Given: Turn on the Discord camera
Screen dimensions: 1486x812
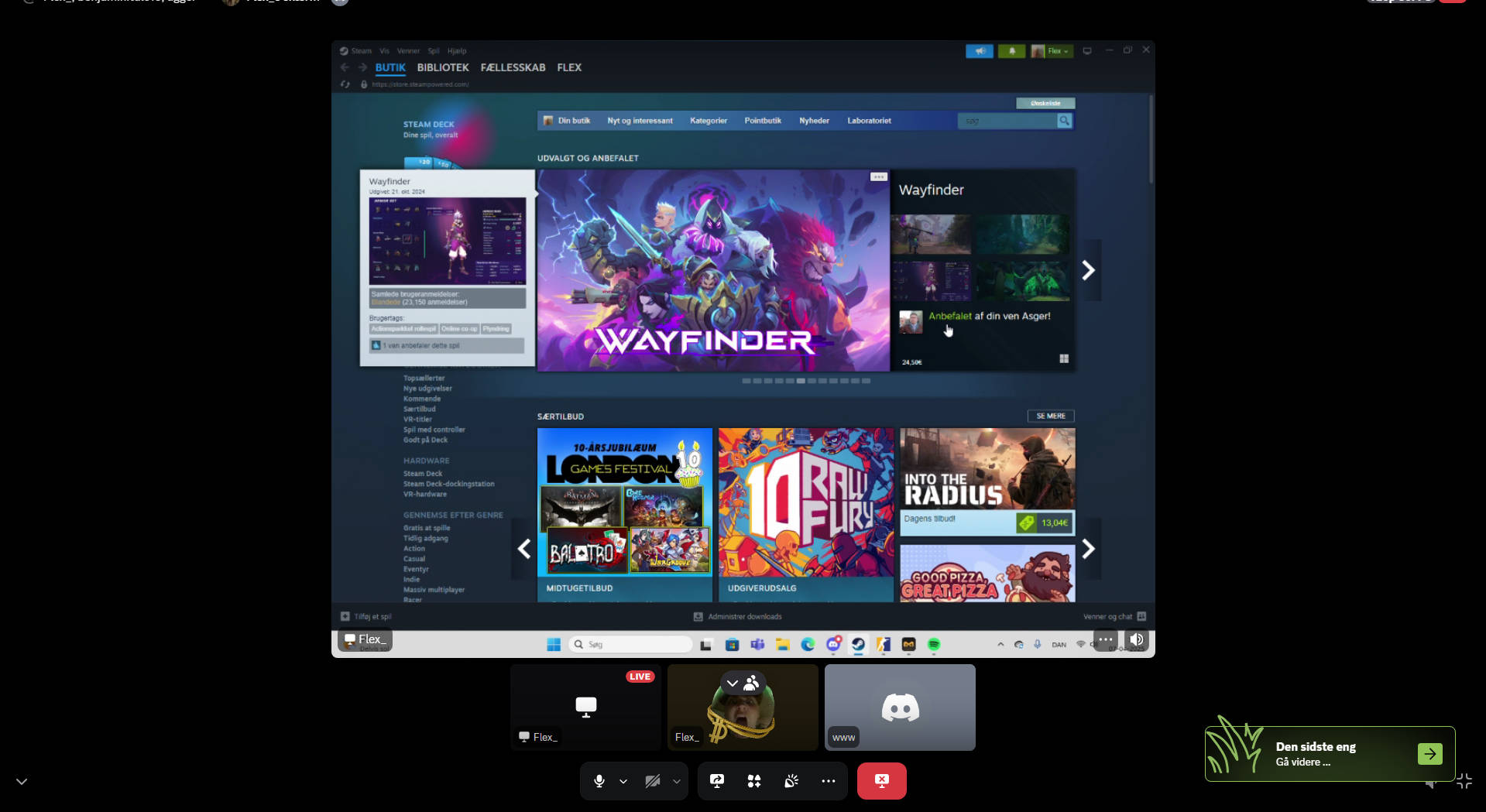Looking at the screenshot, I should tap(653, 781).
